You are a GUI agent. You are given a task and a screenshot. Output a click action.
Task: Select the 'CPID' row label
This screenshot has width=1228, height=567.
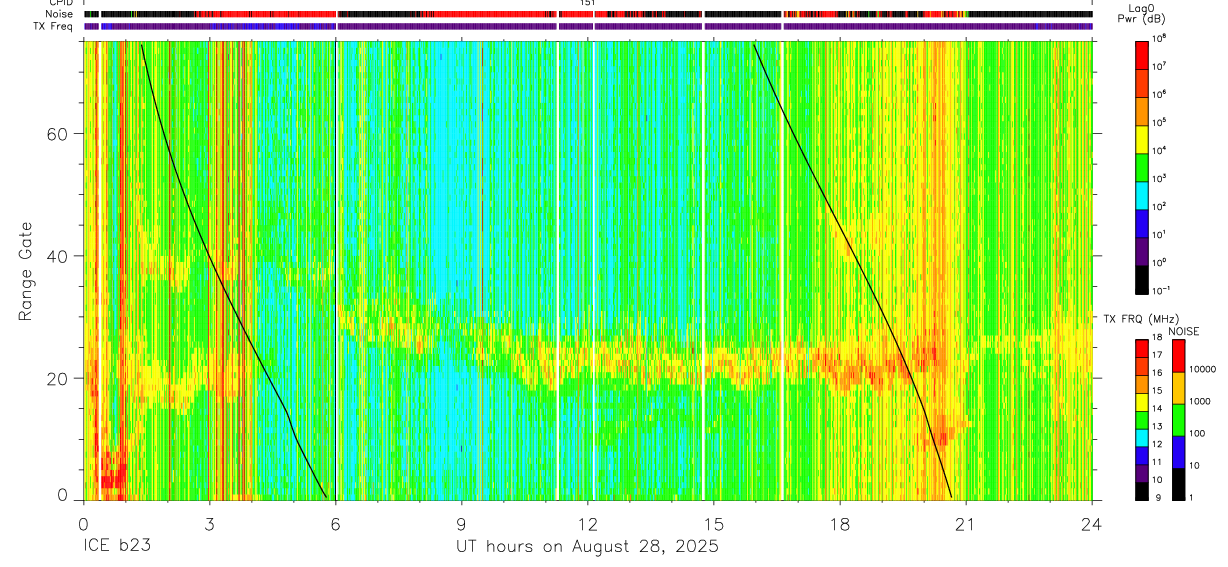pos(61,3)
